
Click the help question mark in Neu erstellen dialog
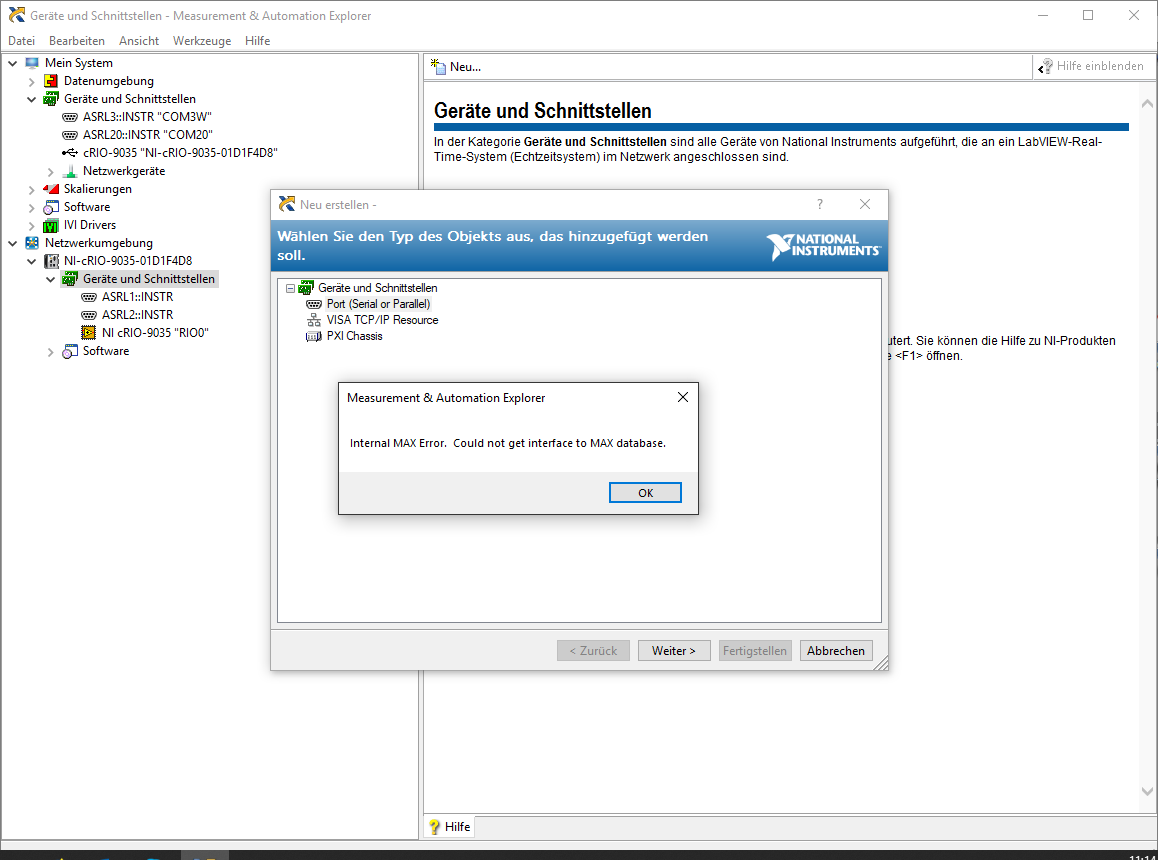tap(820, 205)
